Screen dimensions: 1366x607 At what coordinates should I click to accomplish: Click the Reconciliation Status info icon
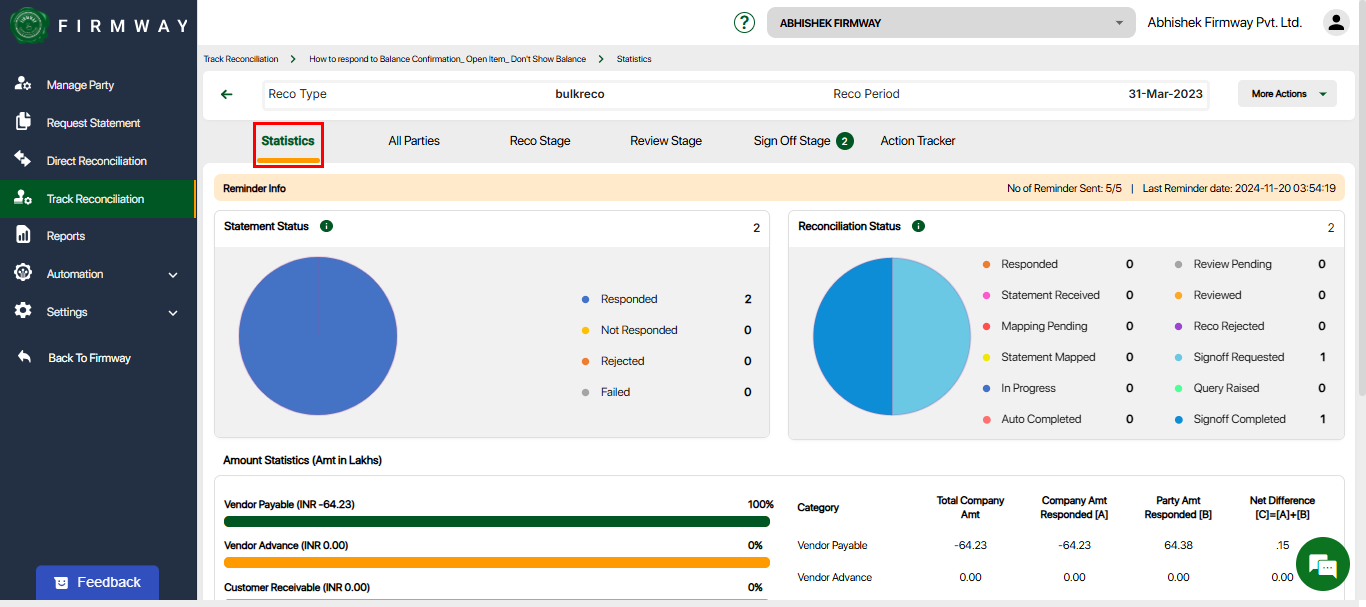[x=918, y=226]
